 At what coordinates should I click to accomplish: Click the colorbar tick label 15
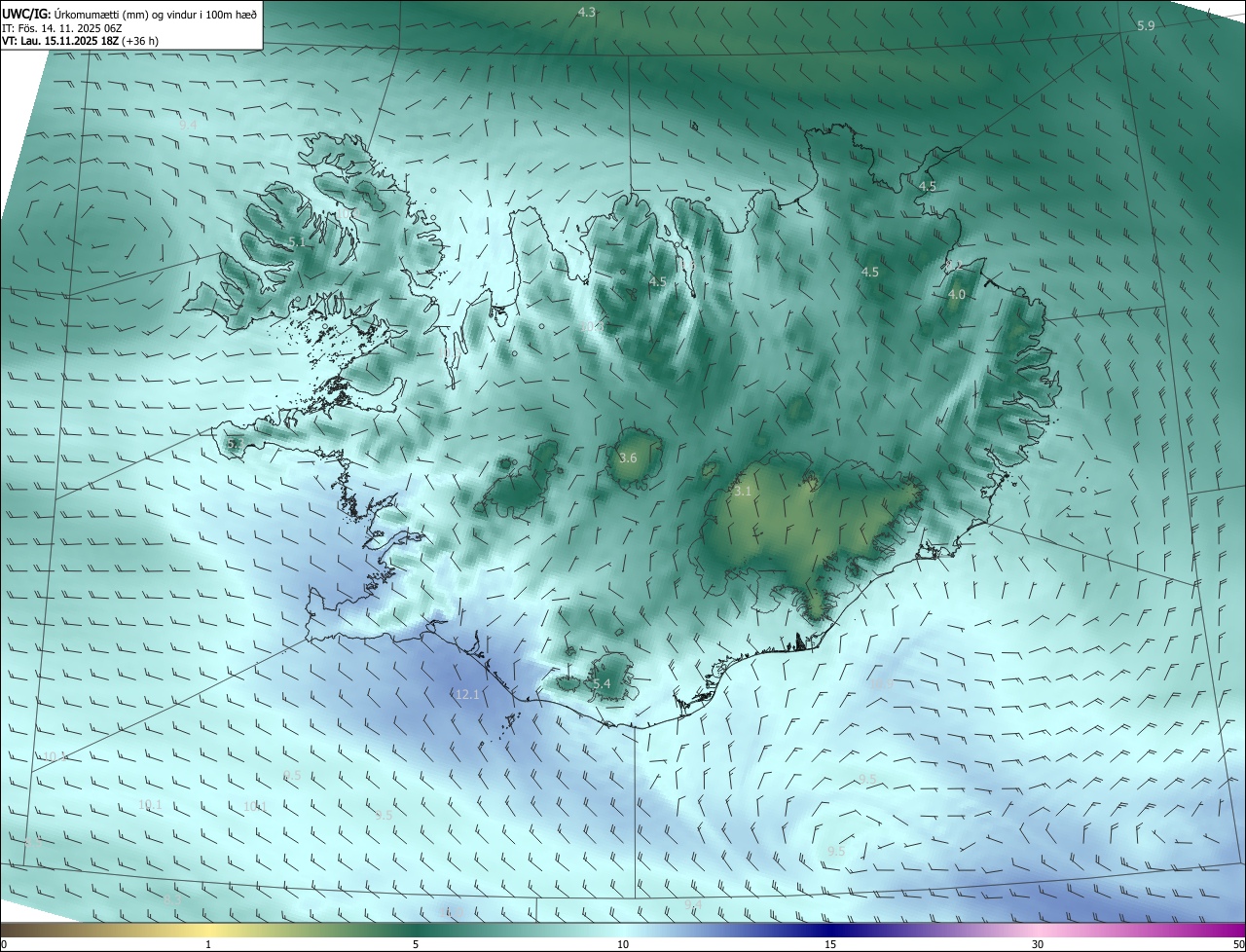pyautogui.click(x=830, y=944)
